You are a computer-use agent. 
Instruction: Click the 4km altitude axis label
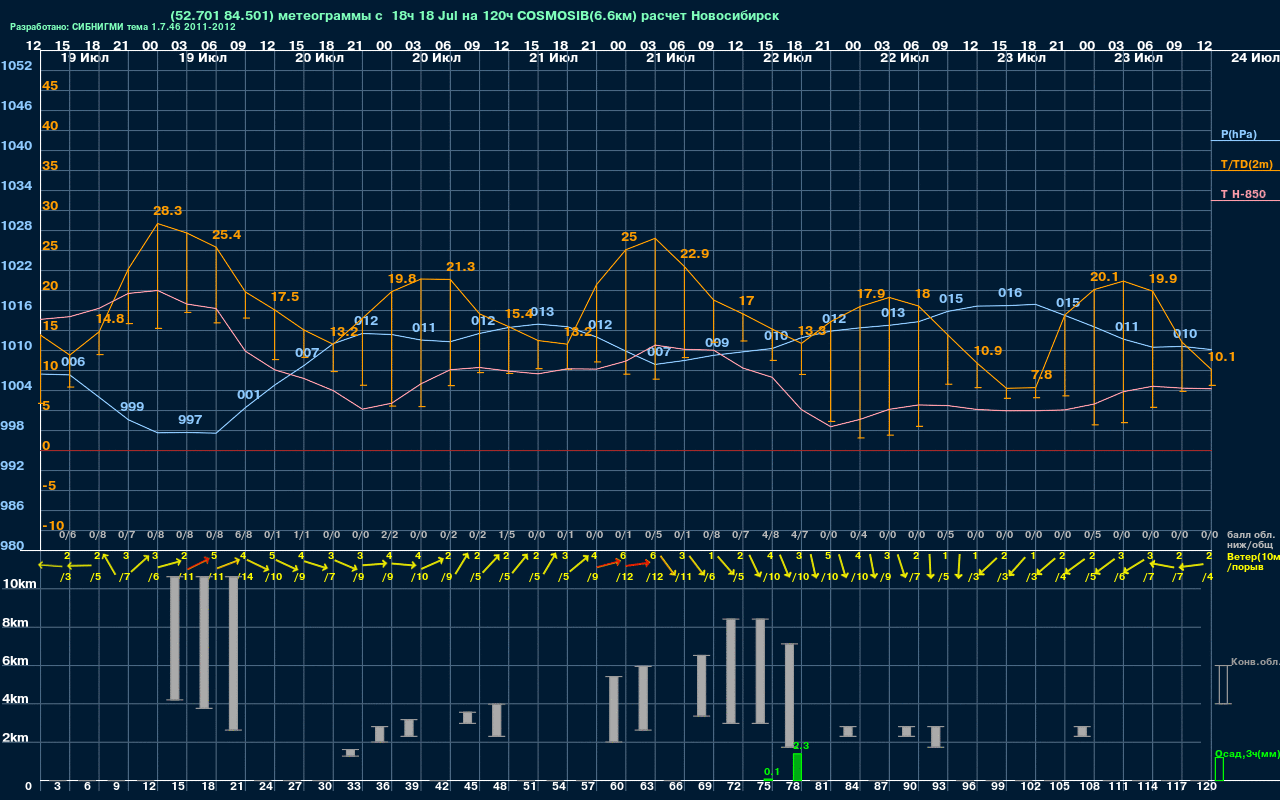click(15, 701)
